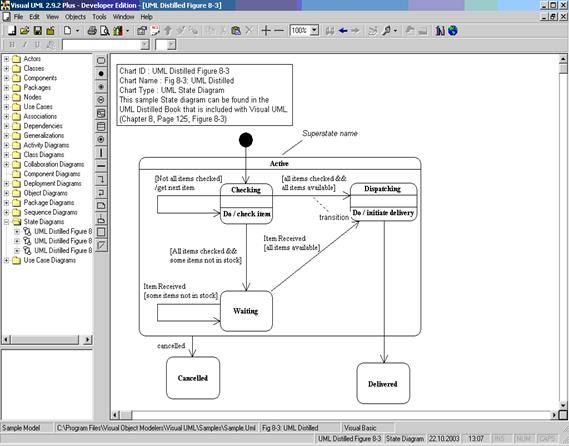Select the composite state palette tool
Viewport: 569px width, 446px height.
[x=101, y=113]
